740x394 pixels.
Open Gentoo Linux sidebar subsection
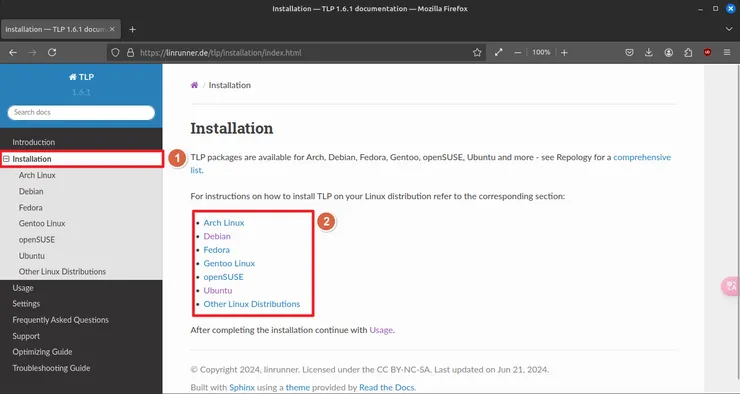pyautogui.click(x=42, y=224)
